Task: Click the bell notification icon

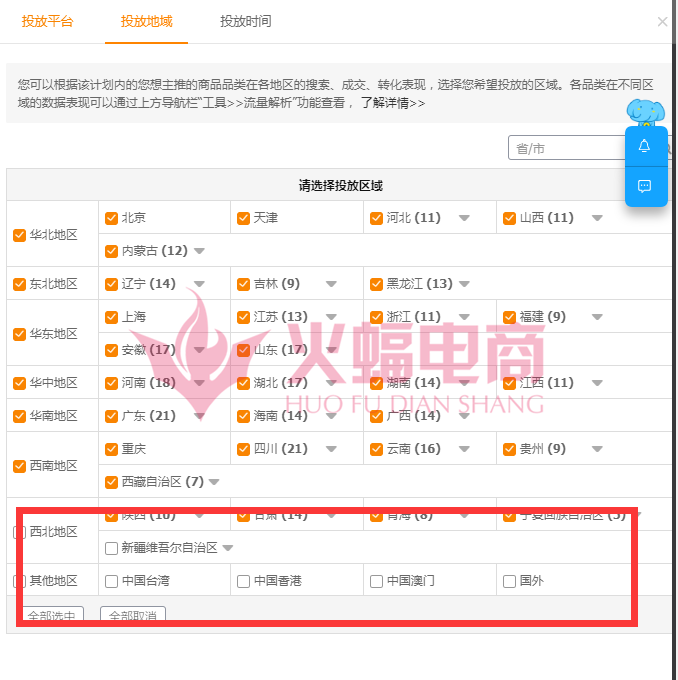Action: [x=644, y=146]
